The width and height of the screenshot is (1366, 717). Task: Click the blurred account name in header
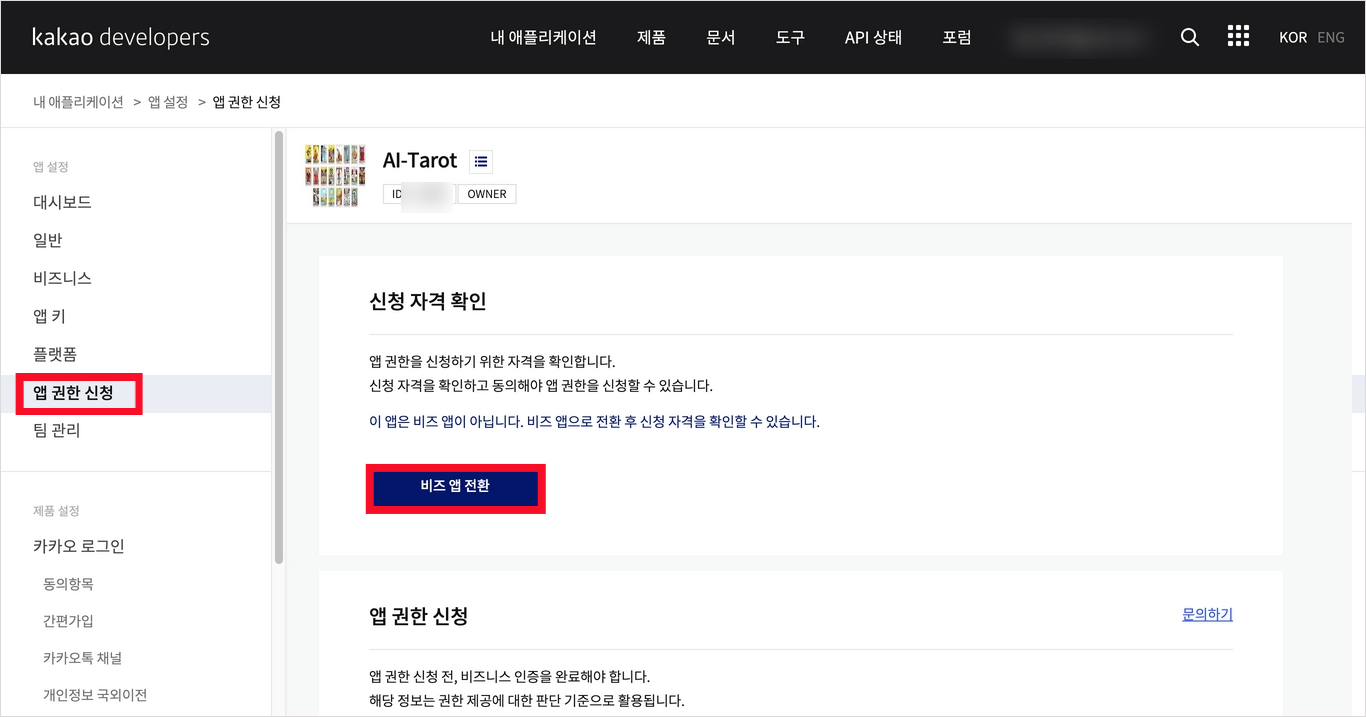(x=1079, y=37)
